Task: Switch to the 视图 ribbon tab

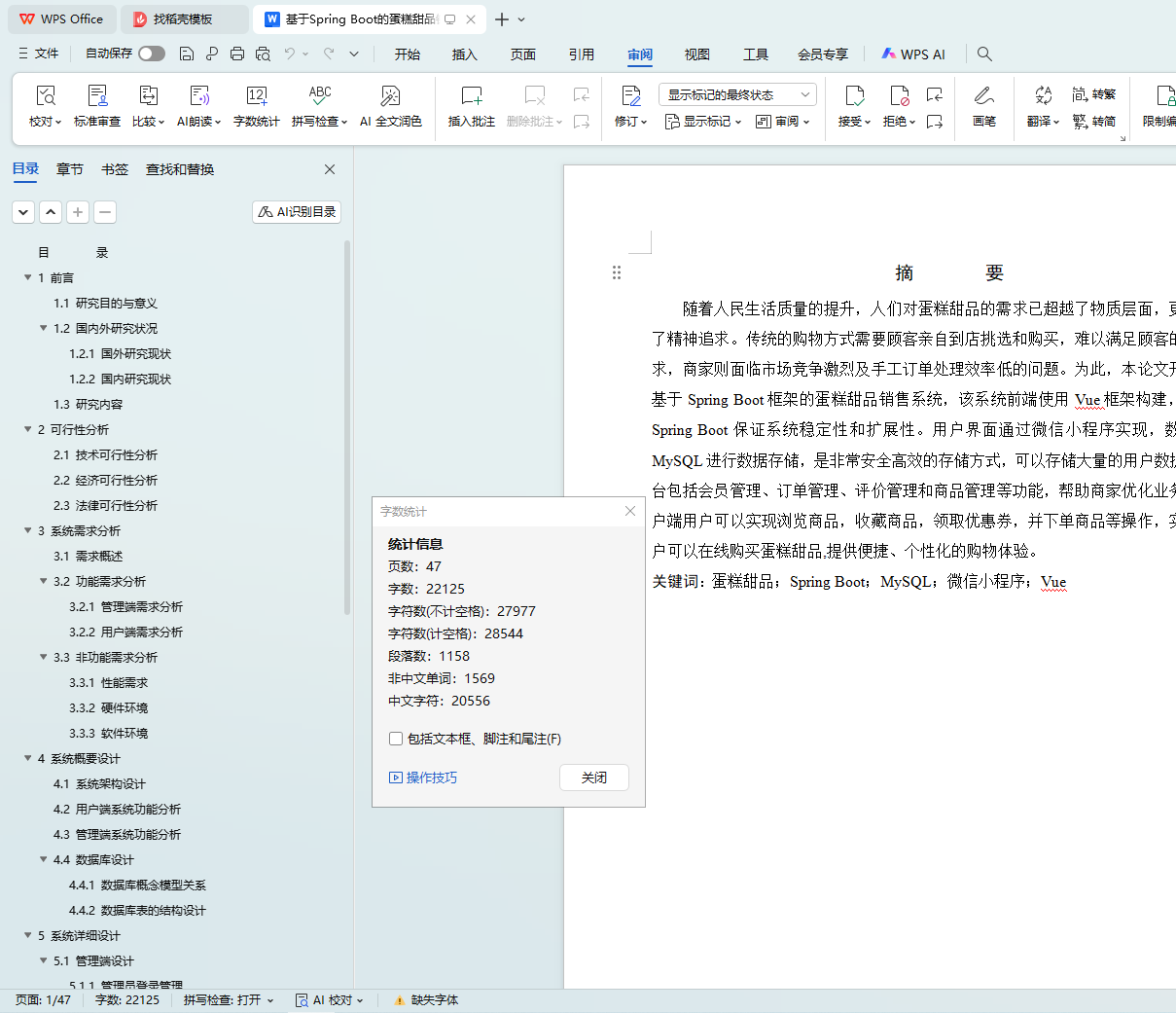Action: [696, 54]
